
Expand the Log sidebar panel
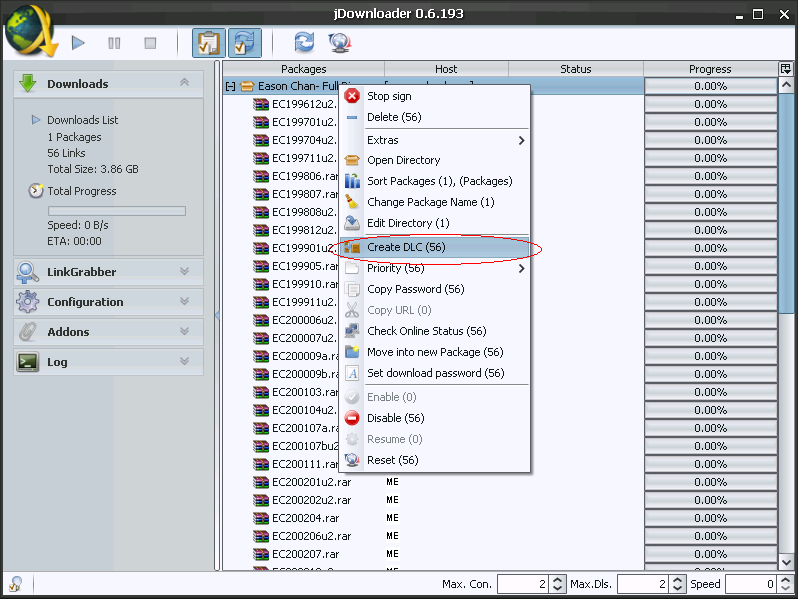[x=184, y=361]
